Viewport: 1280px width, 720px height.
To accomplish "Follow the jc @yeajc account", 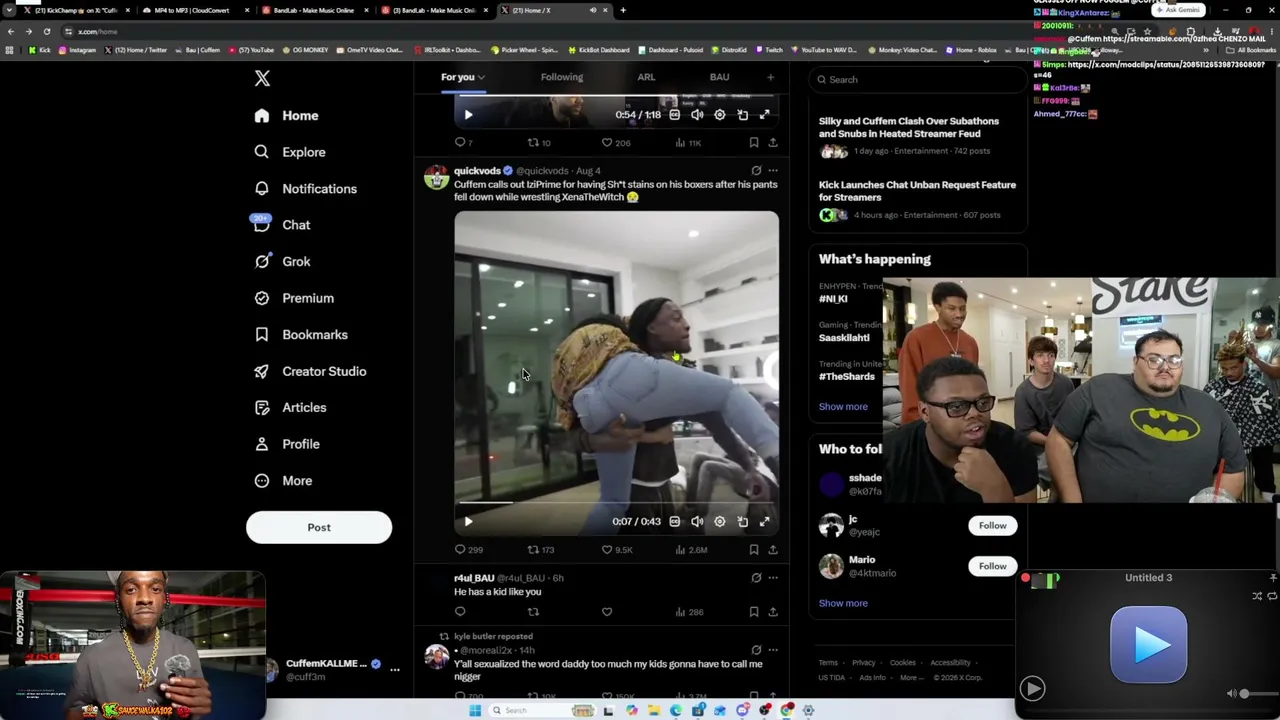I will pos(992,526).
